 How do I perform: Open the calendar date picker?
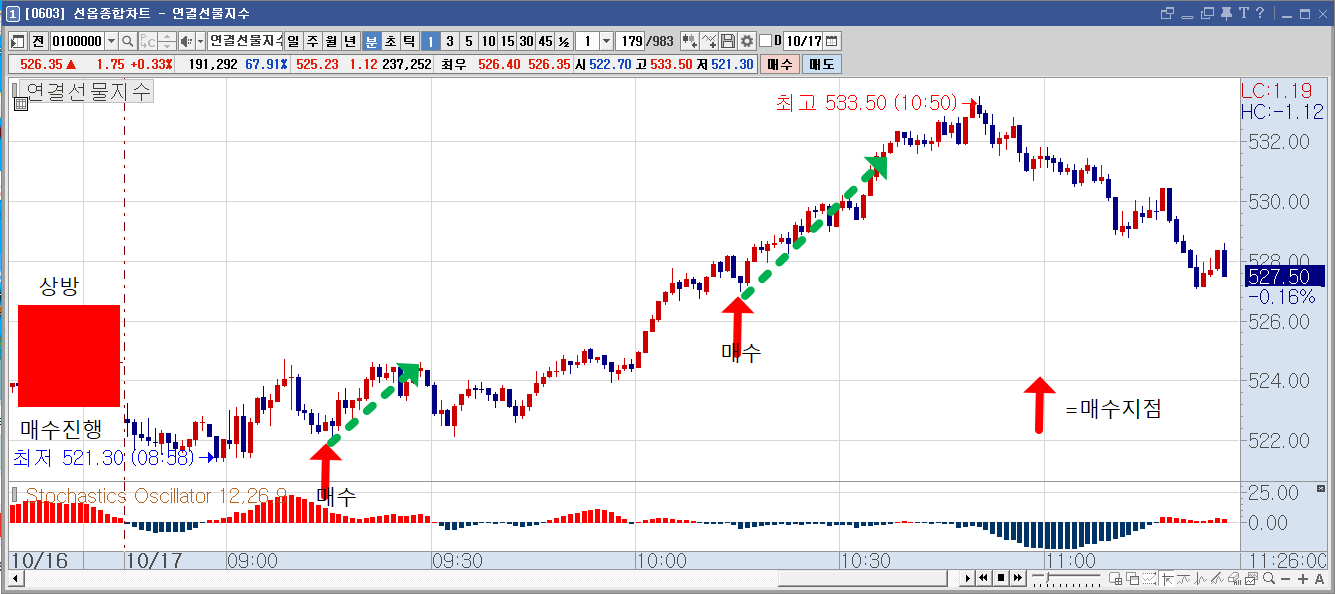coord(832,41)
